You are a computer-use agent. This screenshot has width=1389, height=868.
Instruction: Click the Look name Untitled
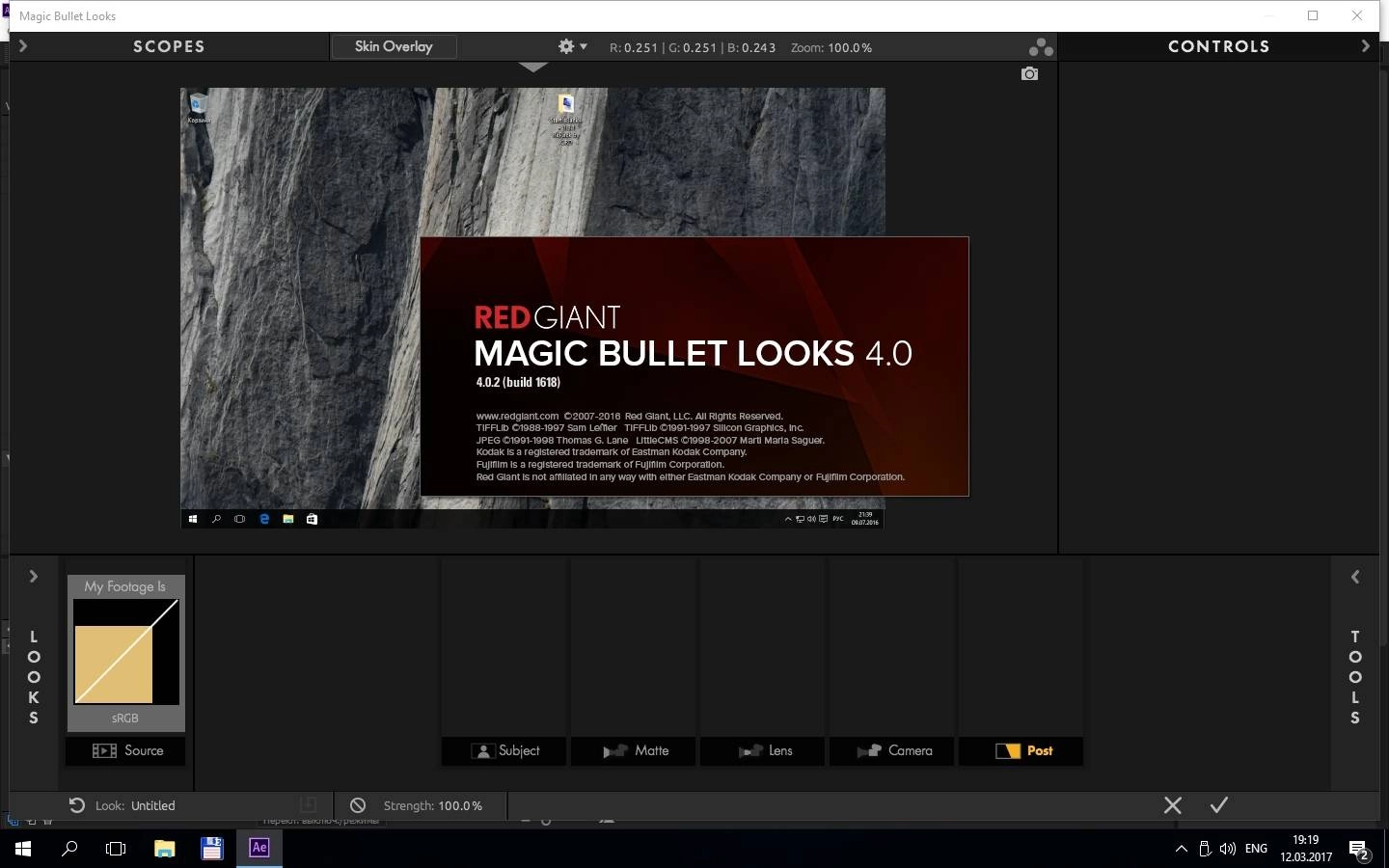(x=153, y=805)
